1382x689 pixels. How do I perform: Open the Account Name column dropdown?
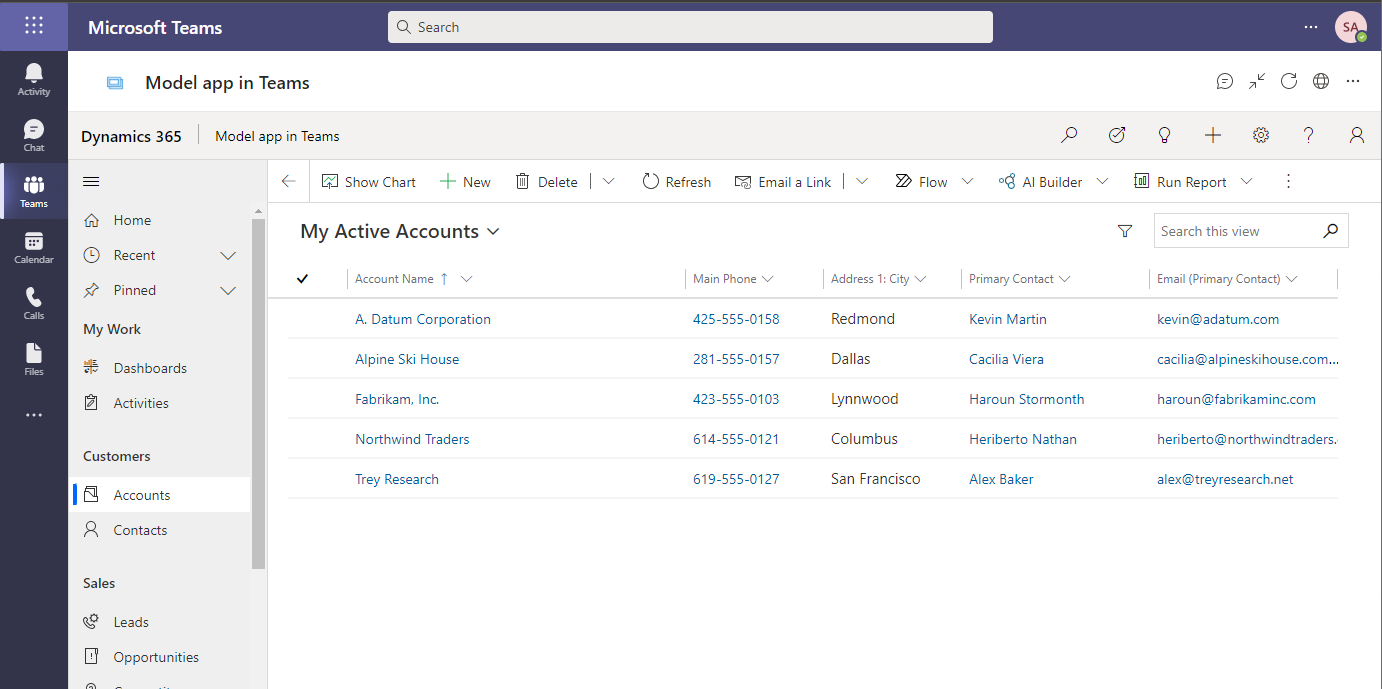[466, 279]
